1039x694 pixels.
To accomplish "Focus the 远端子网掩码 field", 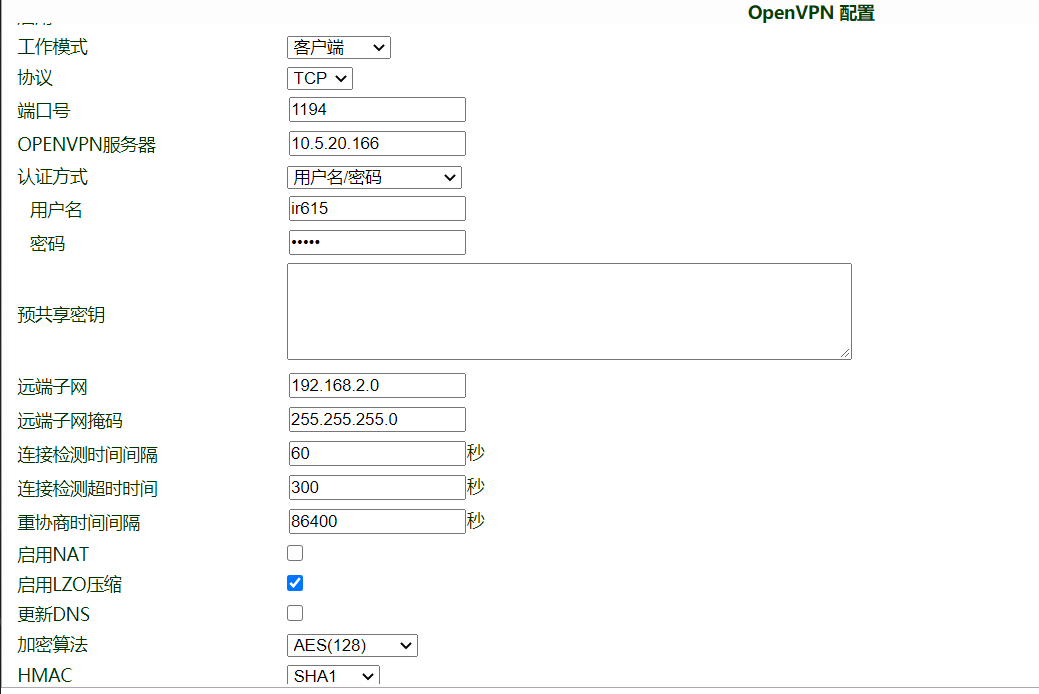I will 376,420.
